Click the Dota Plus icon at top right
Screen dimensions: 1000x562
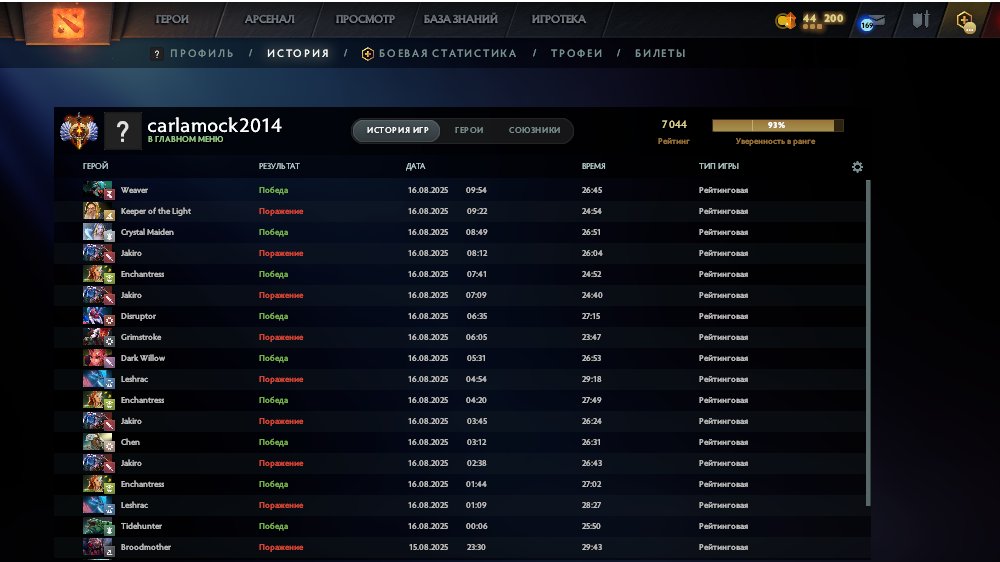[x=966, y=21]
